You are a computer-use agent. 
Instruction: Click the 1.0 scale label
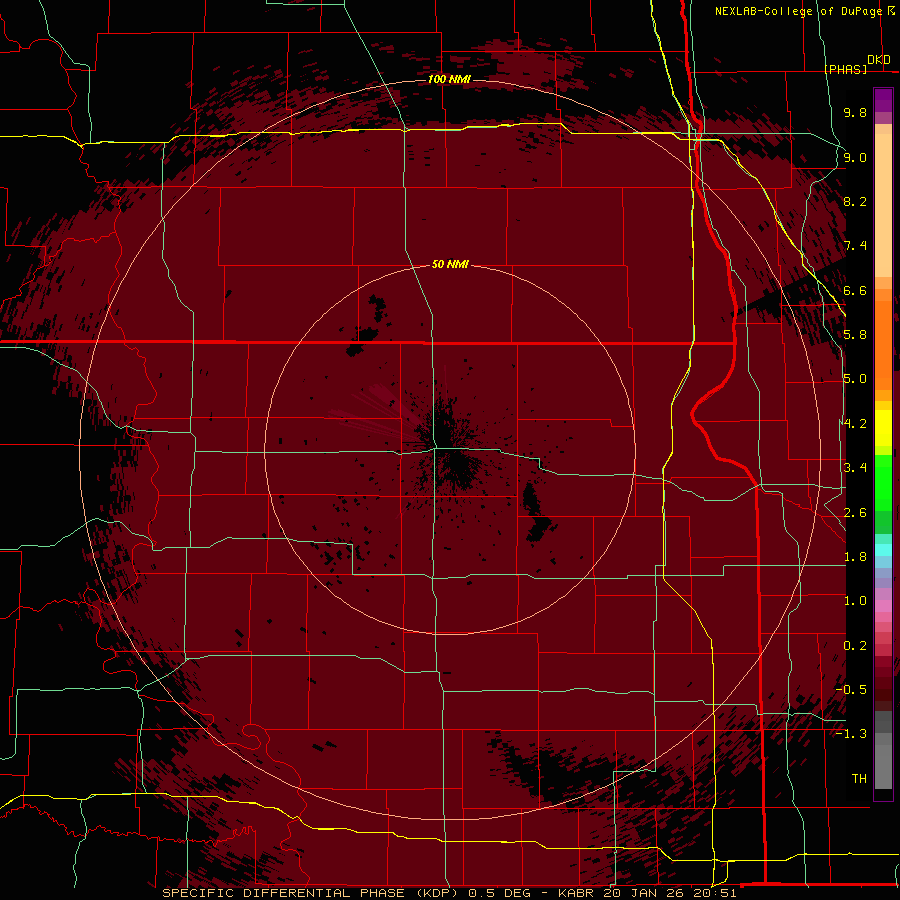click(855, 601)
